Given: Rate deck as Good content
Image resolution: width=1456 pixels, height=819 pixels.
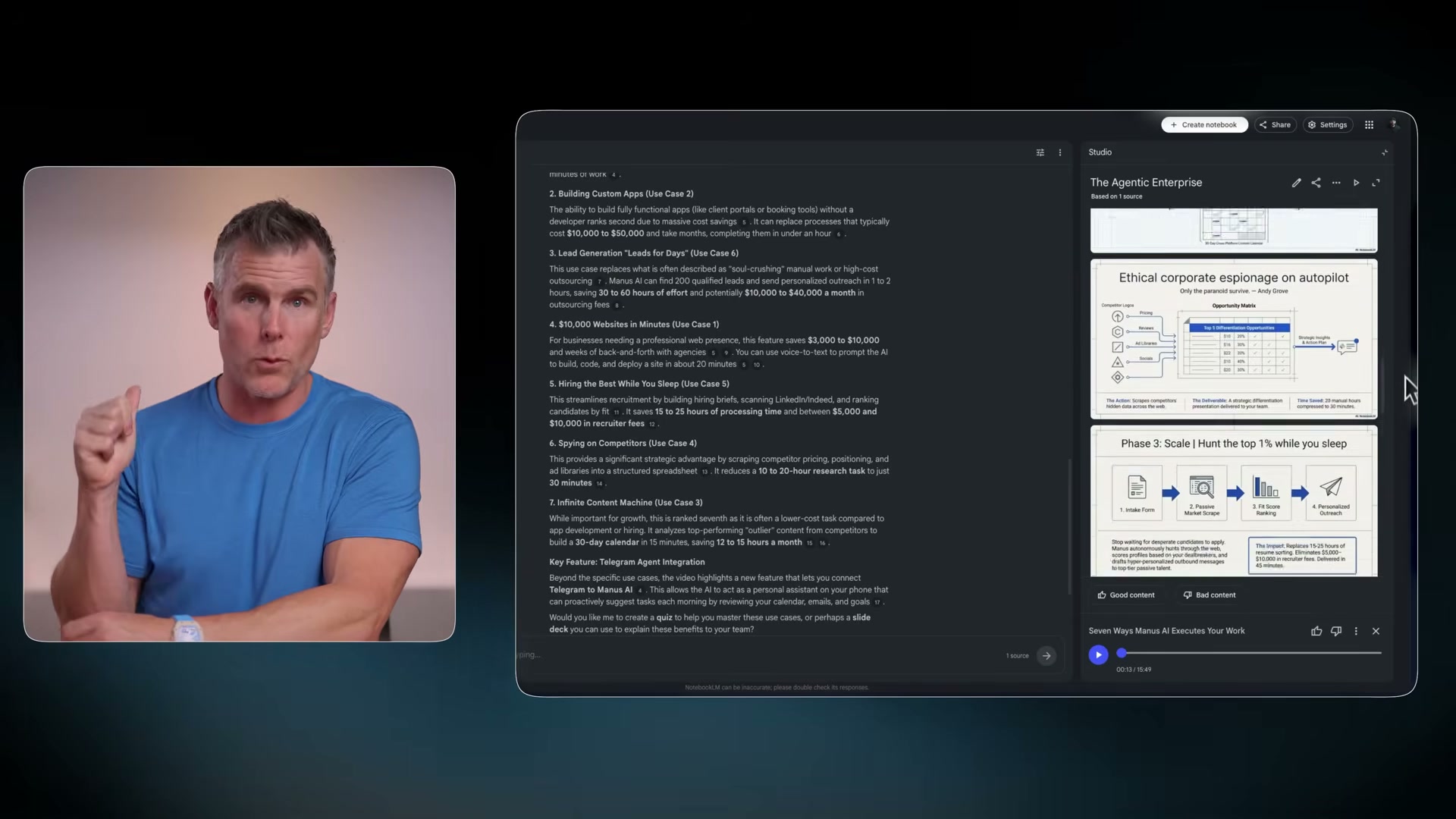Looking at the screenshot, I should pyautogui.click(x=1126, y=595).
